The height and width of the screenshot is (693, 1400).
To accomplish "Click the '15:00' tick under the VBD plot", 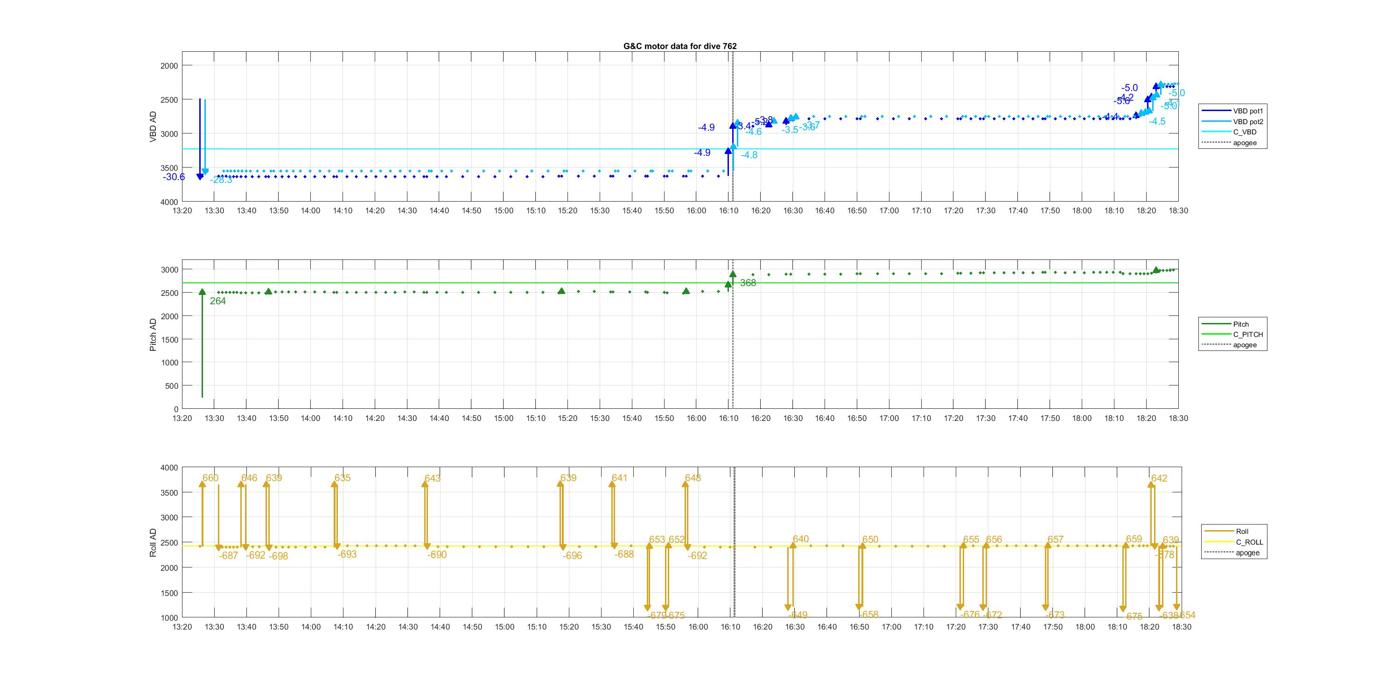I will coord(503,211).
